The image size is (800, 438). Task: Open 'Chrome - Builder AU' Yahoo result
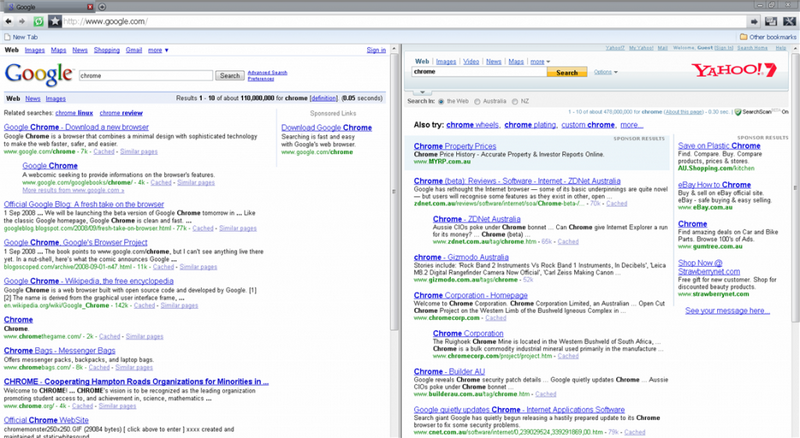(x=449, y=371)
